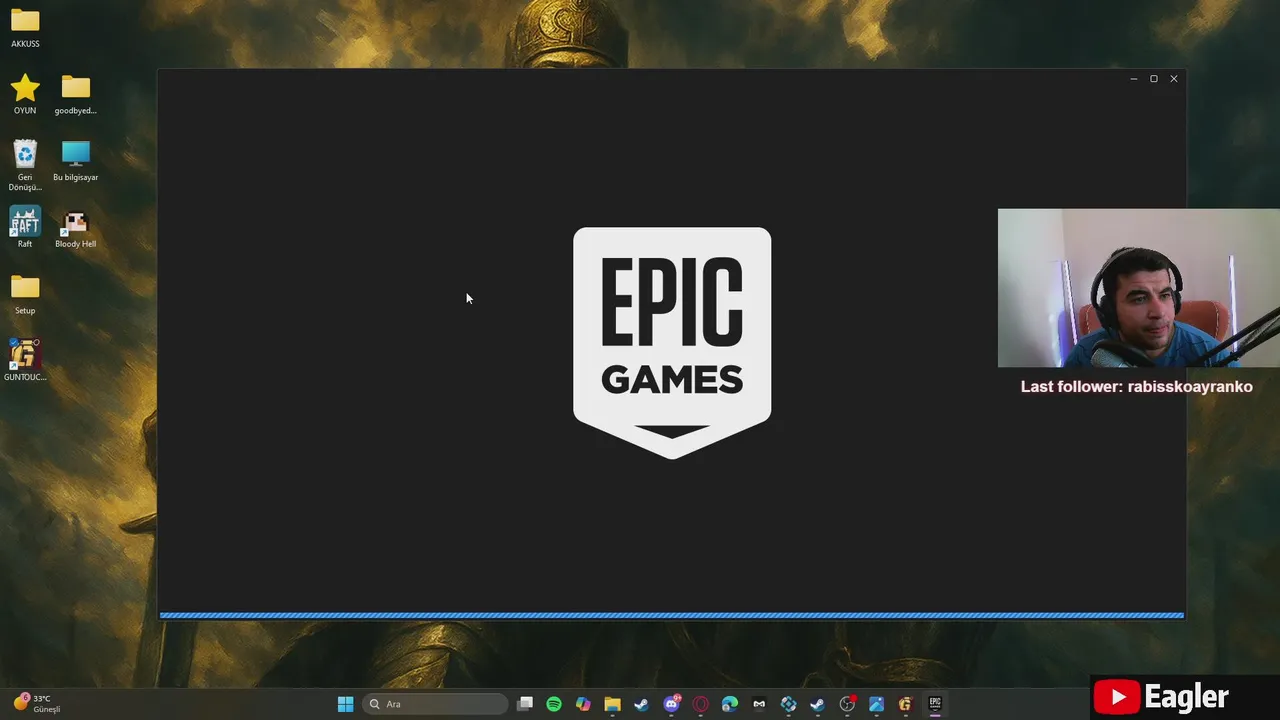
Task: Open the OYUN star shortcut
Action: [25, 95]
